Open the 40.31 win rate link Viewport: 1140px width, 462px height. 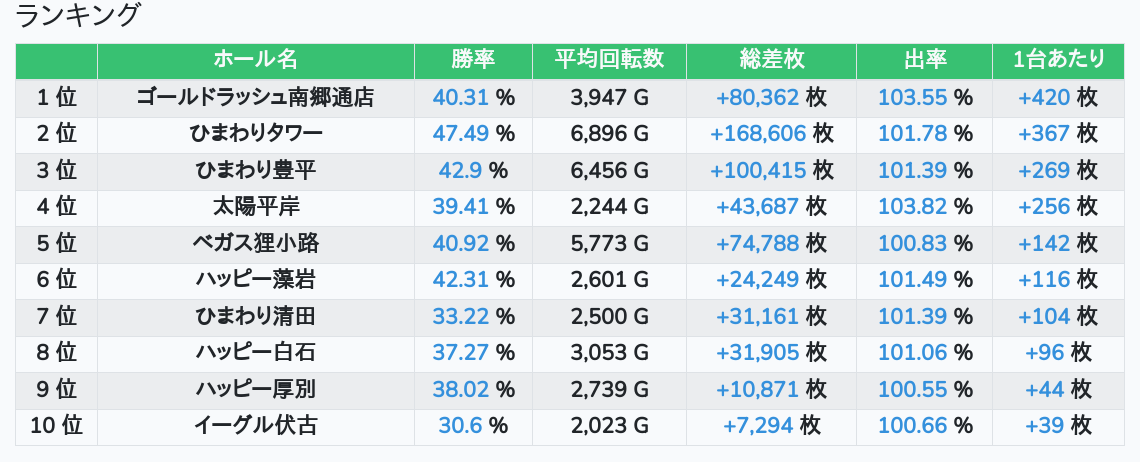click(461, 98)
